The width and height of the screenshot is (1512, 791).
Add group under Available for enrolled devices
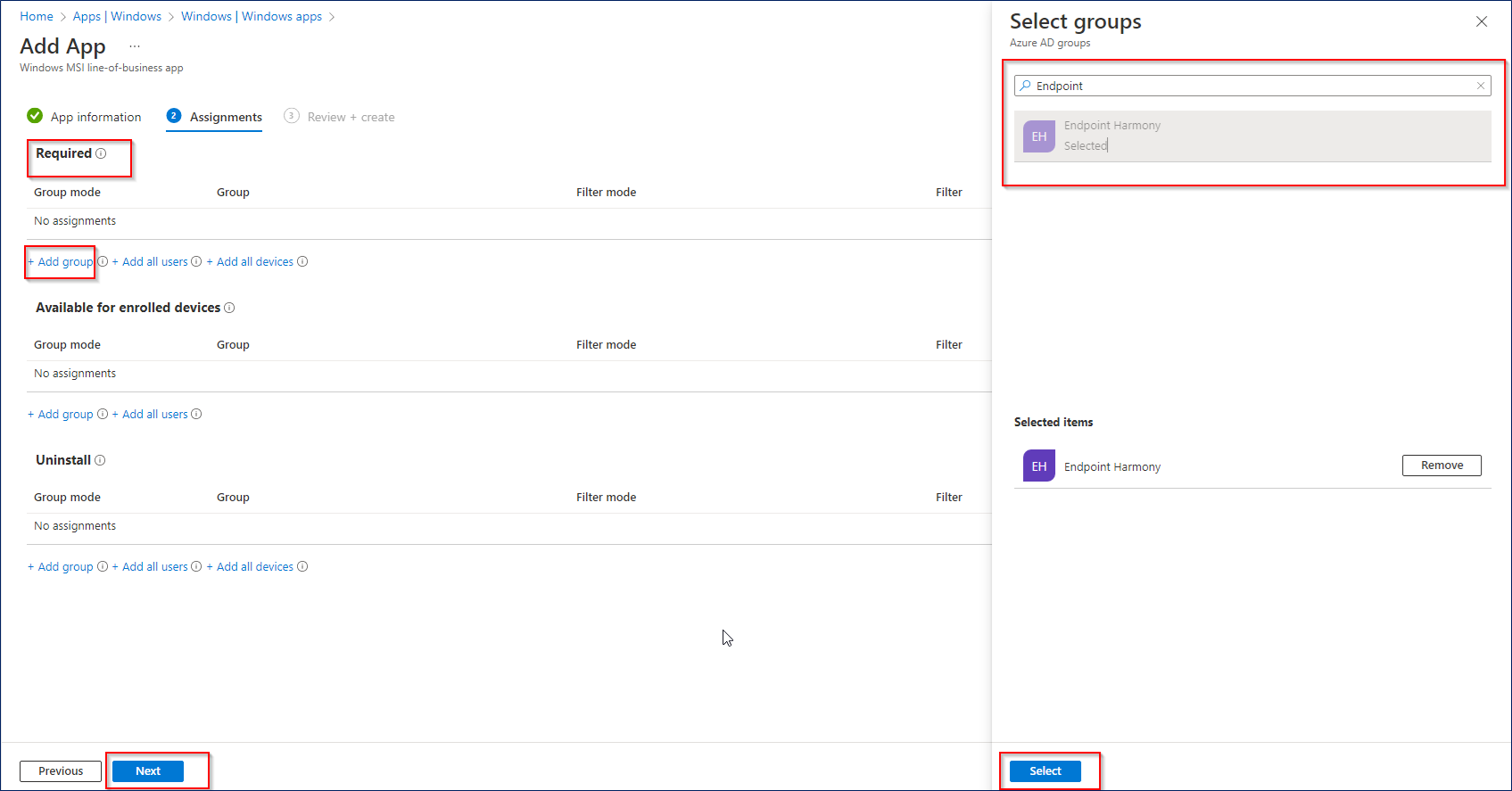coord(61,414)
